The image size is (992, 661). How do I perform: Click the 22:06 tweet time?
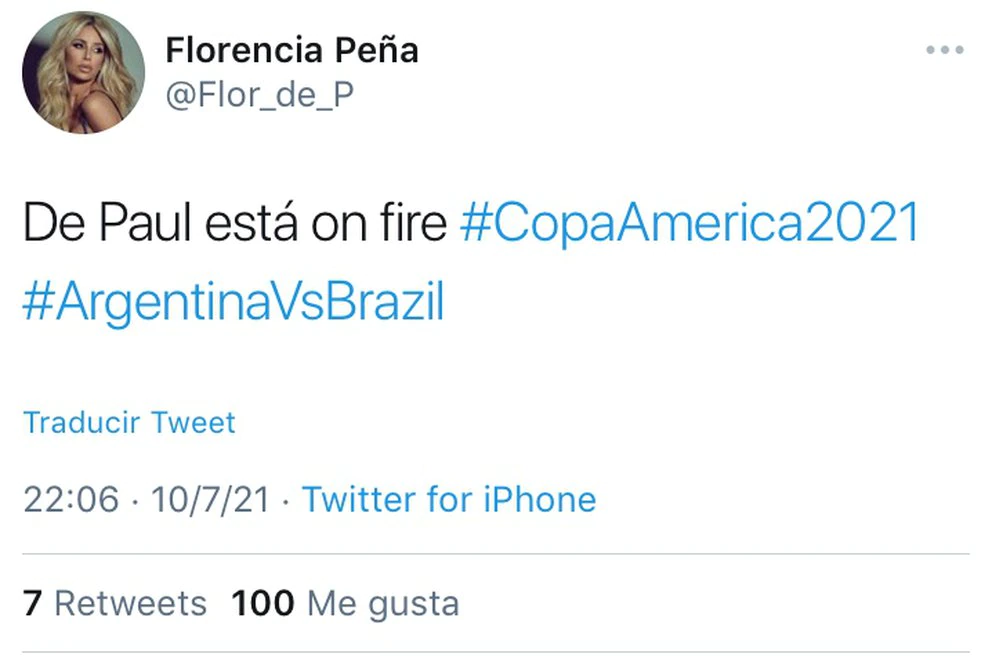point(71,499)
